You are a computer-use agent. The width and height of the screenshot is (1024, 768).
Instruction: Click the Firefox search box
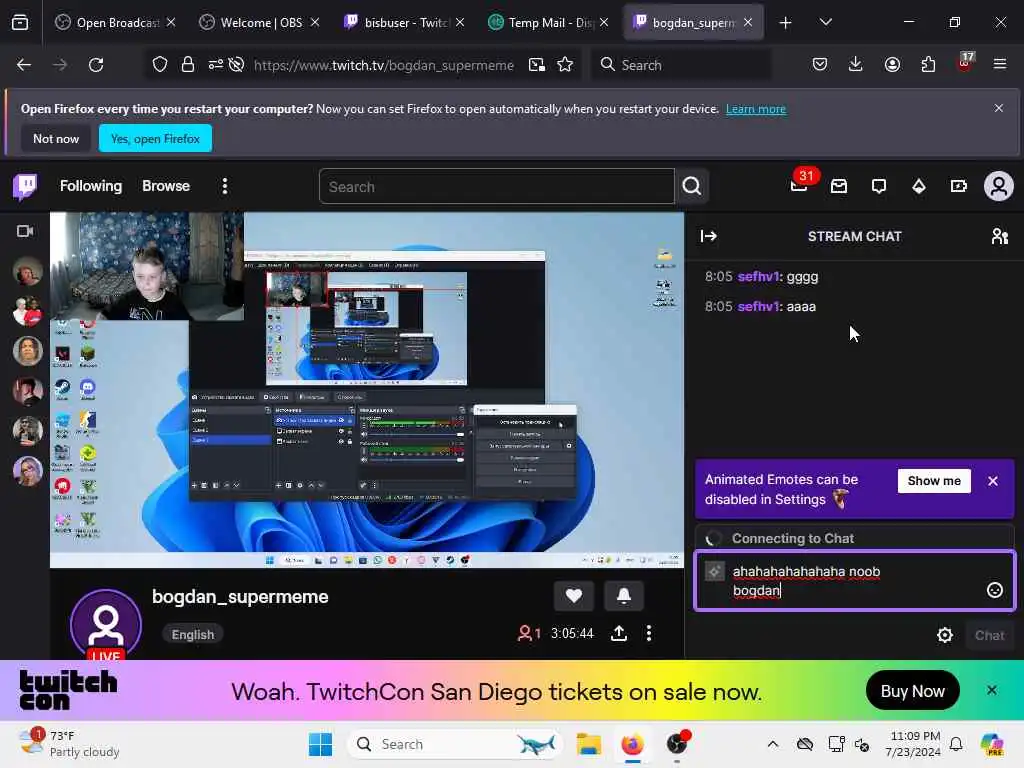click(681, 65)
